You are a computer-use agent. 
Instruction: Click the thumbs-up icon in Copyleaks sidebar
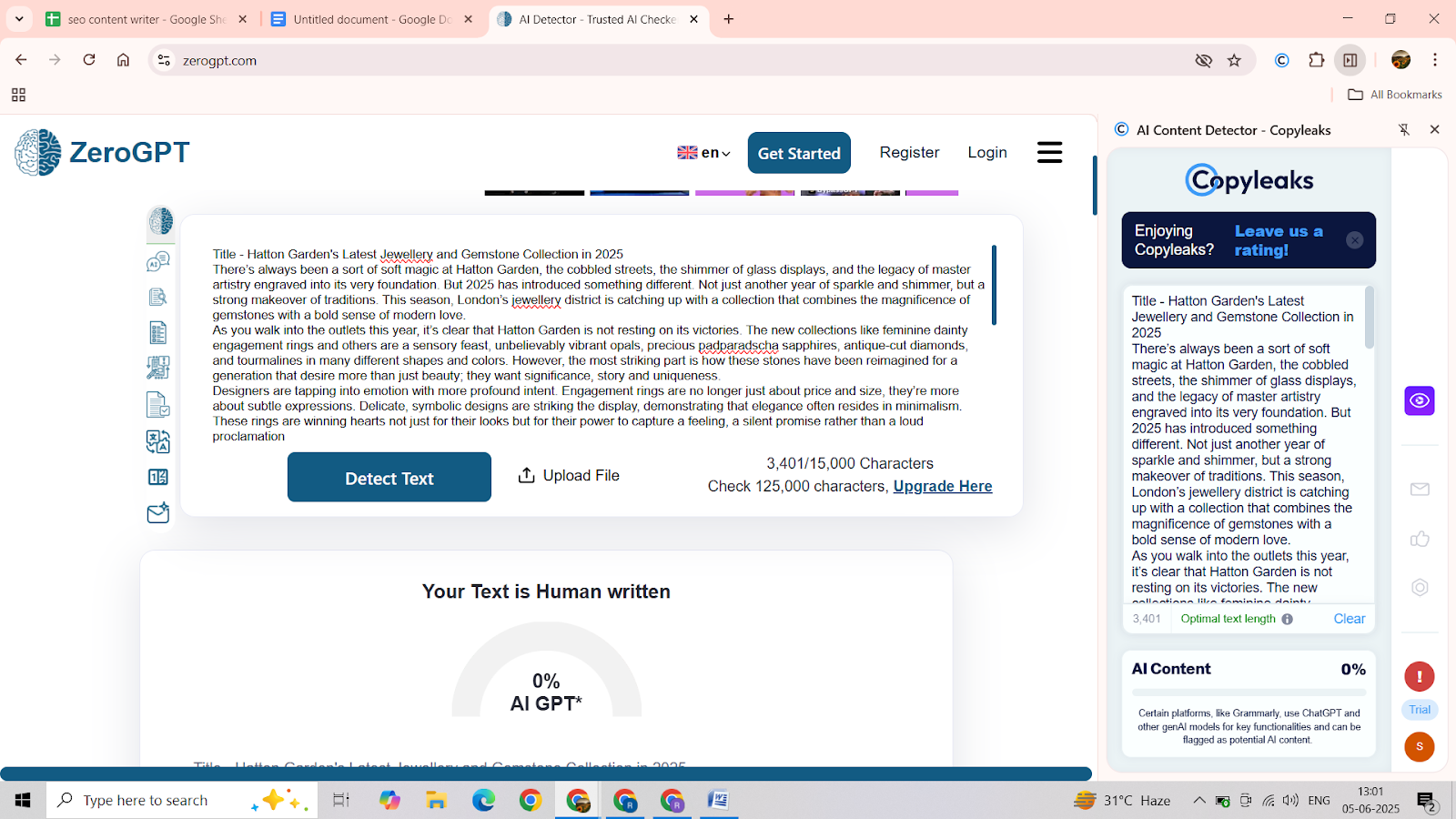coord(1420,539)
